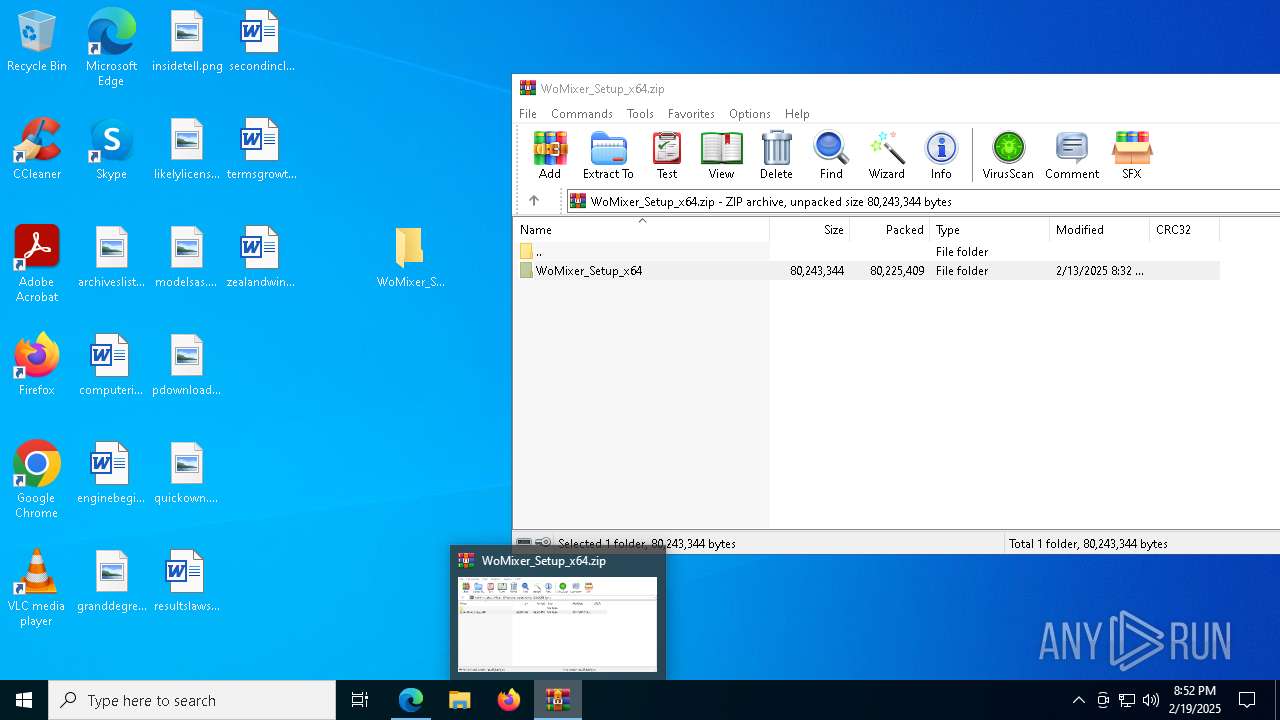Select the insidetell.png desktop file
The height and width of the screenshot is (720, 1280).
187,42
